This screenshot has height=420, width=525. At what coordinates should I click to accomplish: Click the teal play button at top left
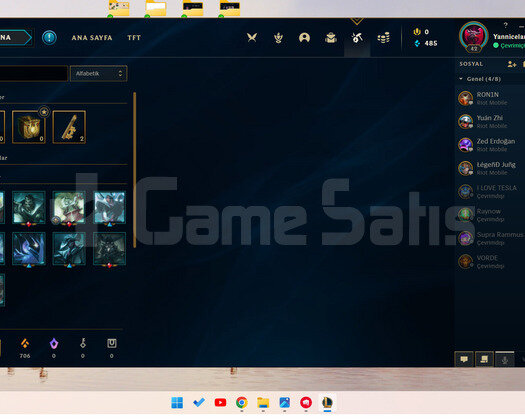click(15, 37)
